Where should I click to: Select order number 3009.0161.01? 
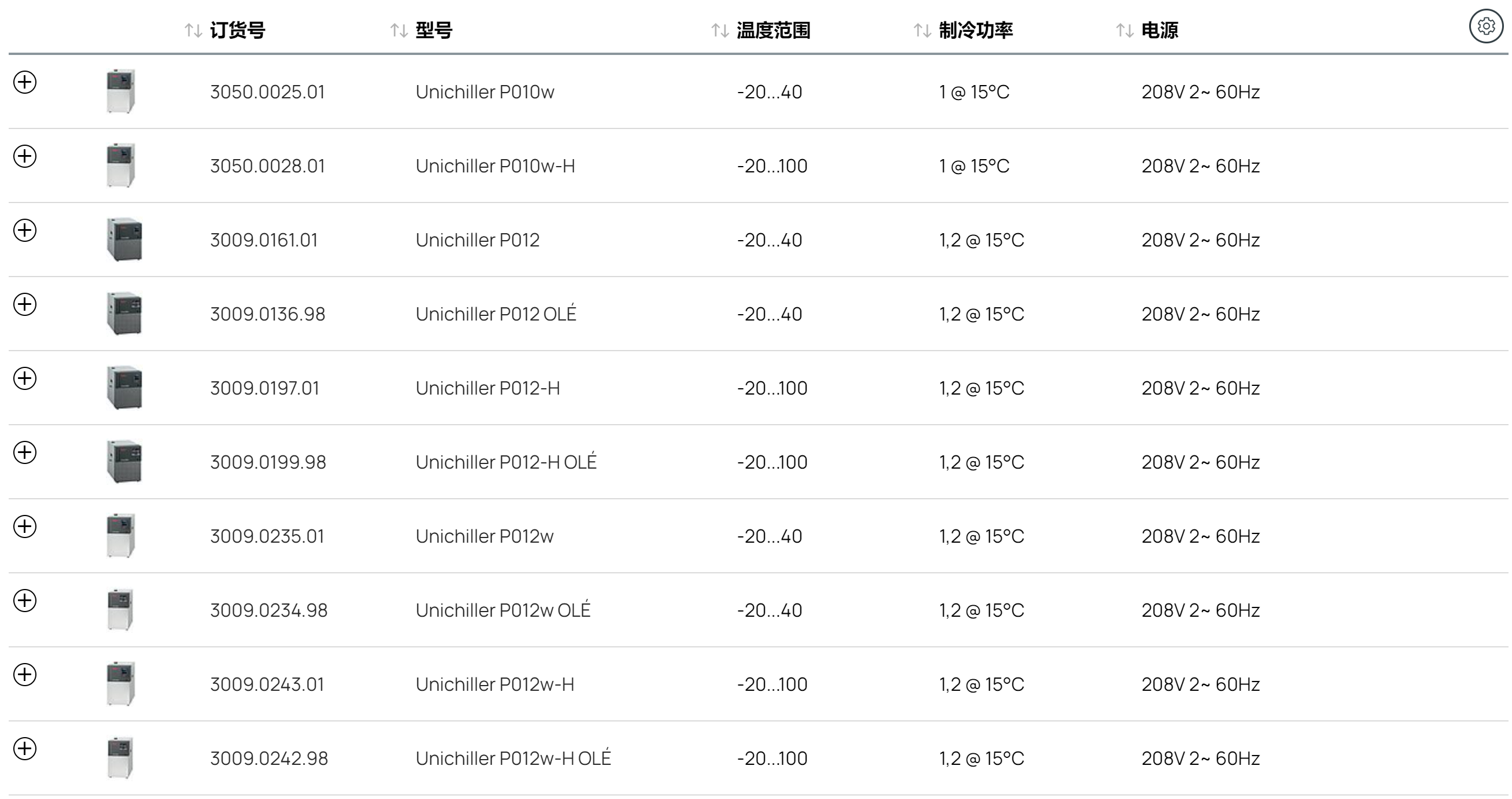[264, 240]
